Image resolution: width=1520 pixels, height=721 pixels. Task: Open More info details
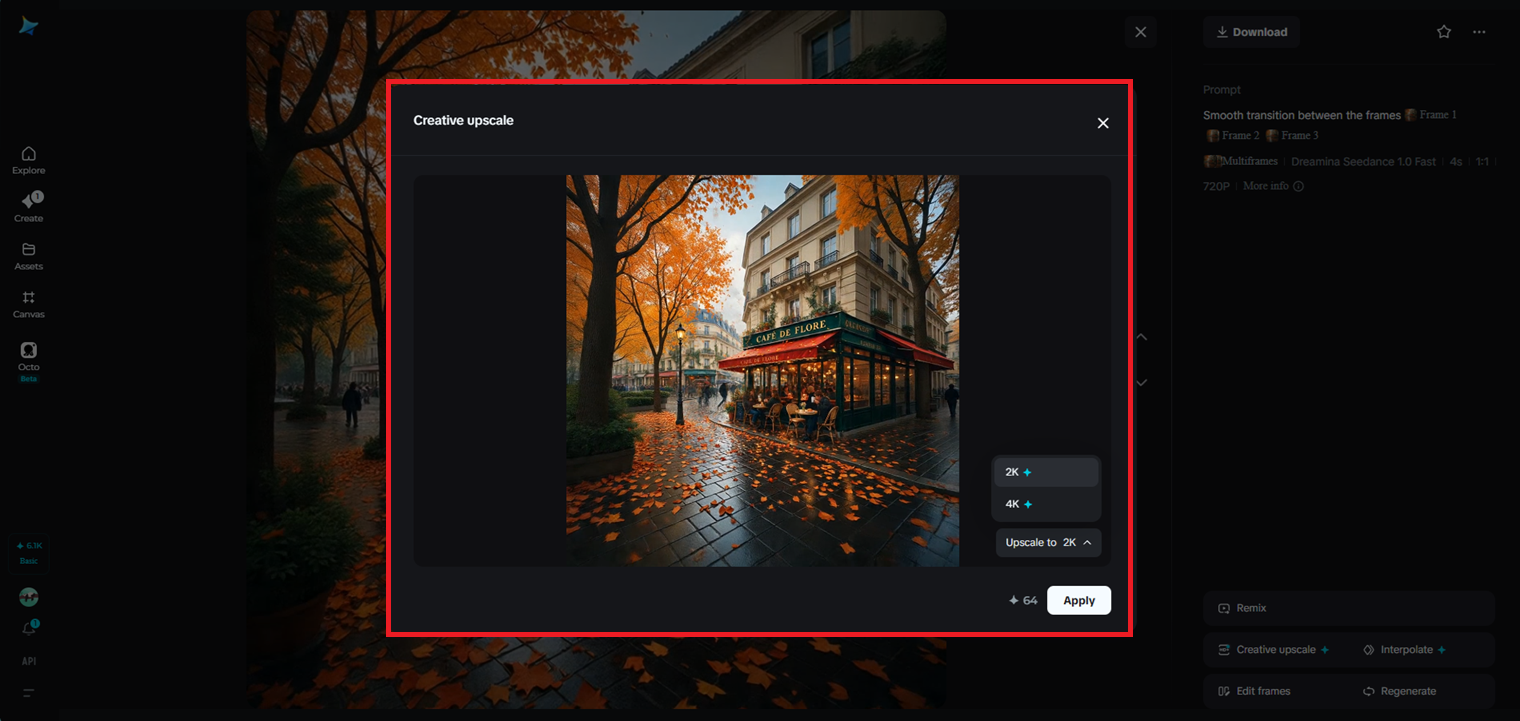pyautogui.click(x=1273, y=186)
